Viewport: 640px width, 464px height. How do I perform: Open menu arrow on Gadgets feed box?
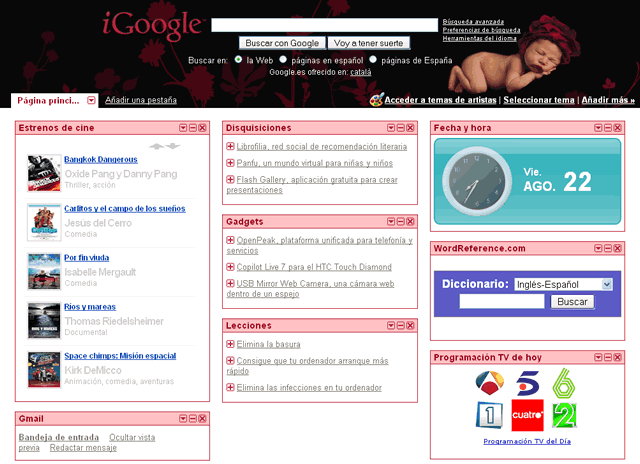point(391,222)
